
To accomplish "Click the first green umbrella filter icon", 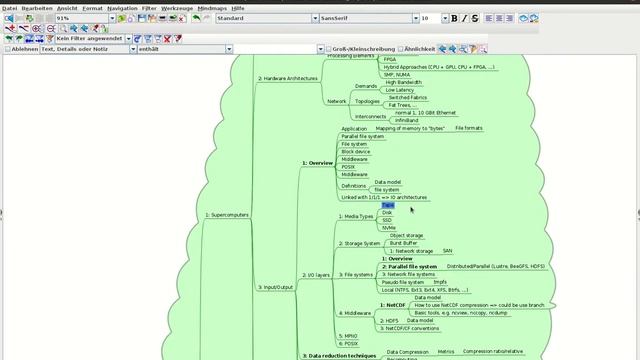I will 9,39.
